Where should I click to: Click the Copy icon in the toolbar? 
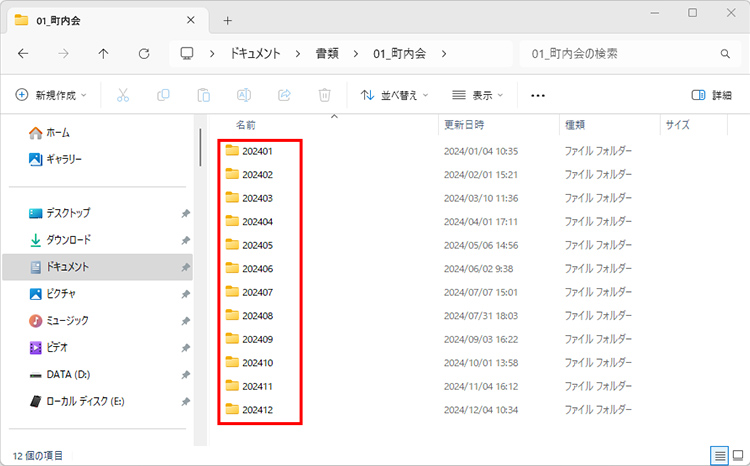(x=163, y=95)
